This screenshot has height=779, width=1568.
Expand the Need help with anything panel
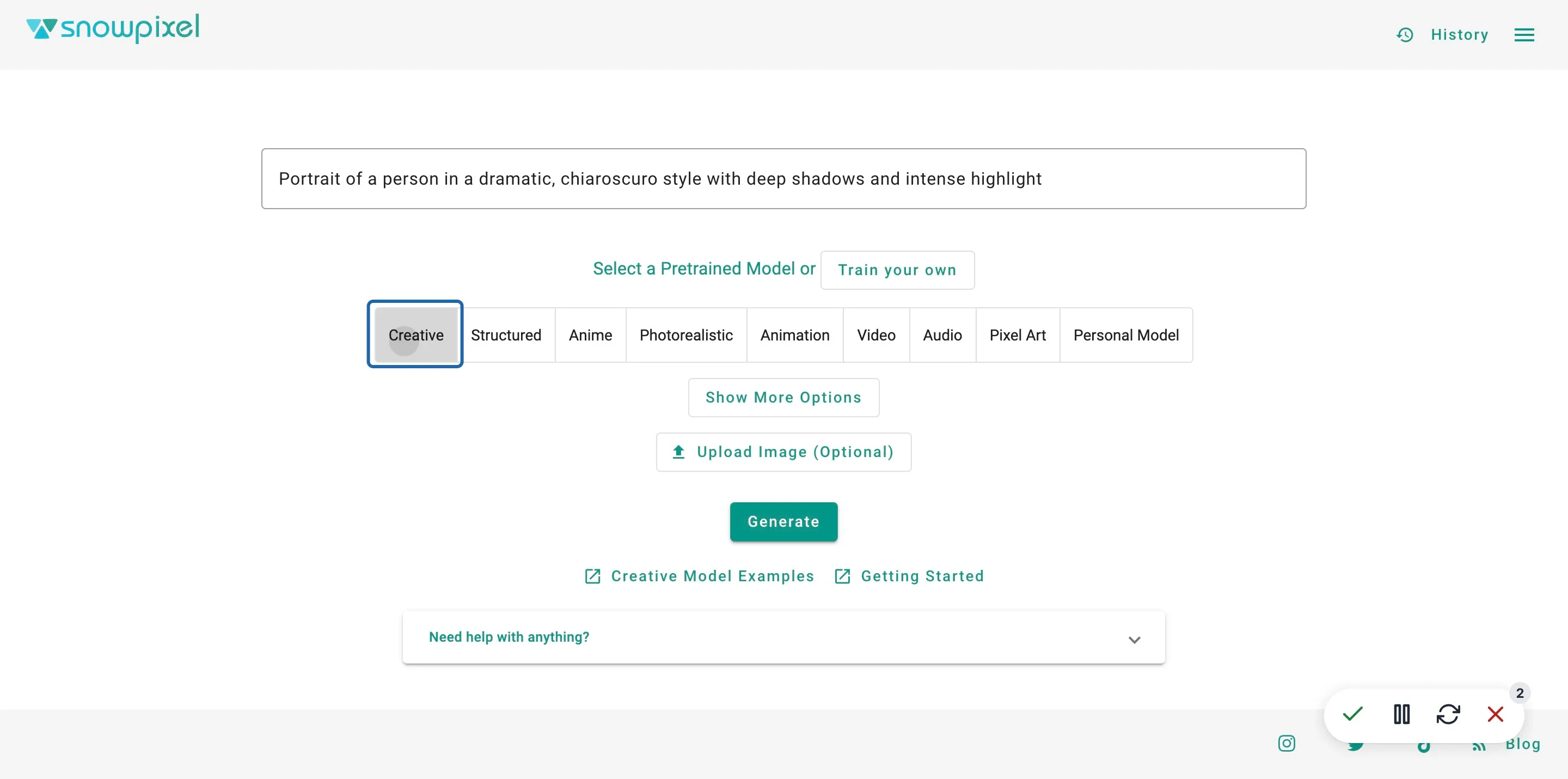coord(783,637)
